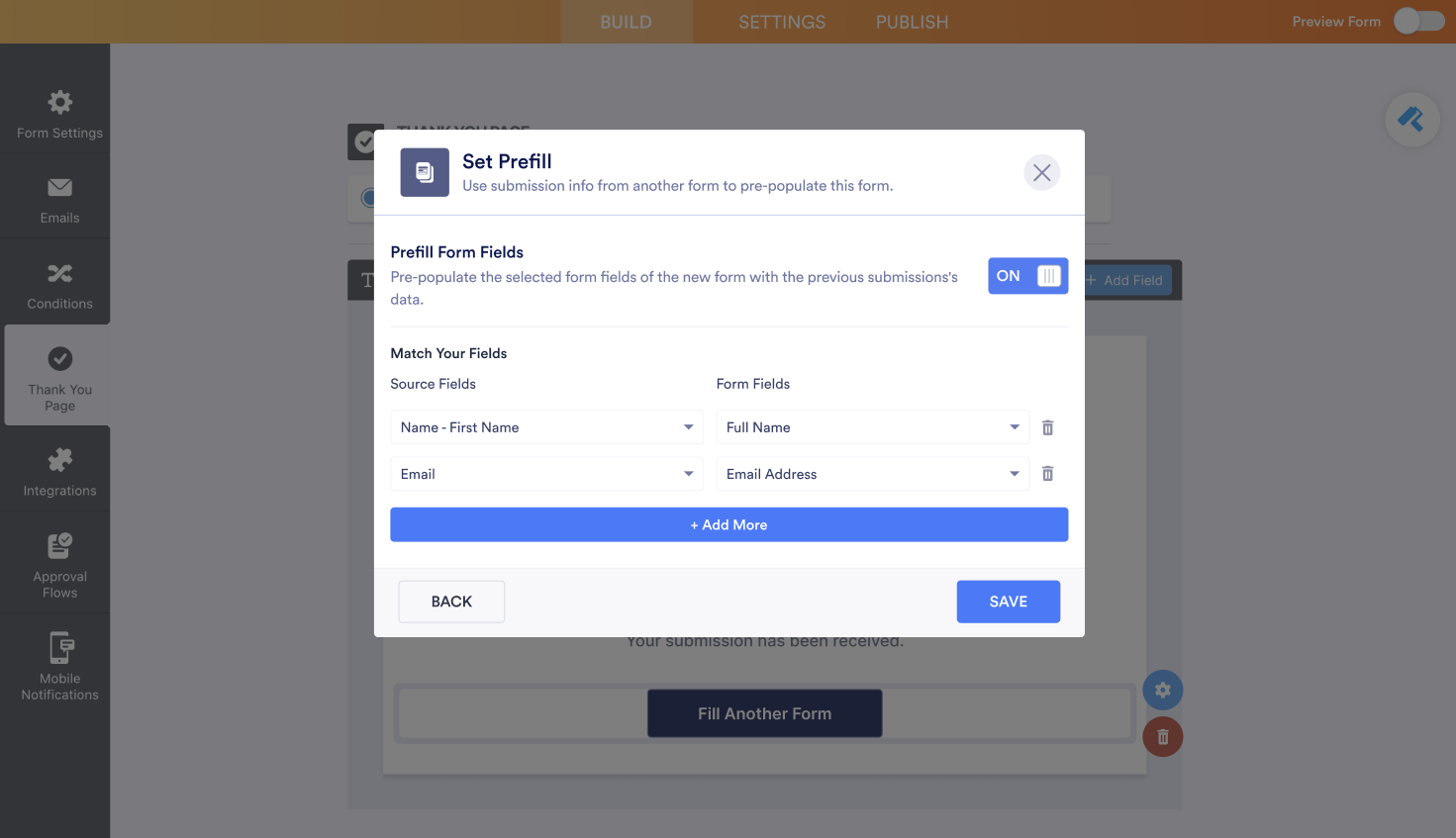Open the Email source field dropdown

[x=546, y=474]
